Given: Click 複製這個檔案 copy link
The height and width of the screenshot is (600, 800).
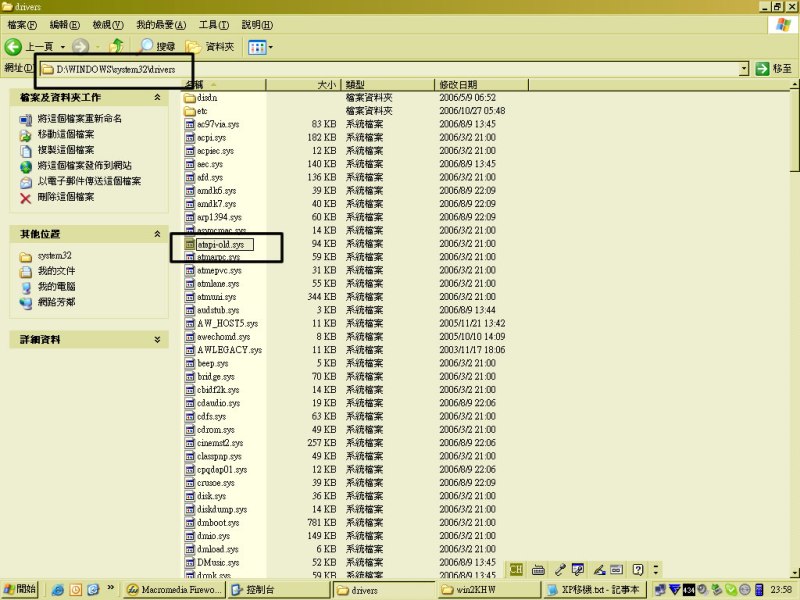Looking at the screenshot, I should 66,149.
